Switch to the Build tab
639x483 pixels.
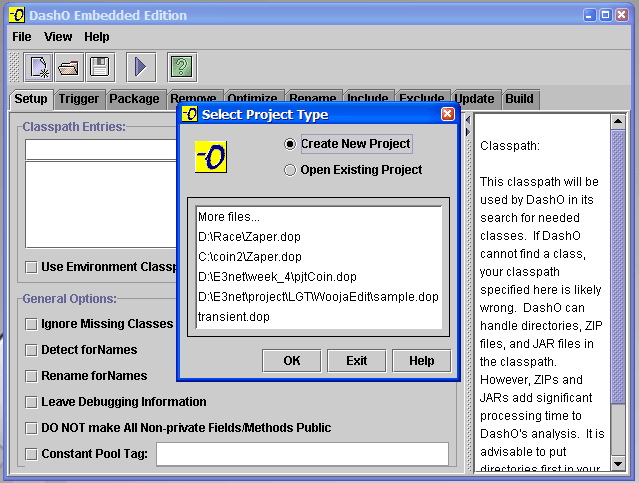(x=520, y=99)
